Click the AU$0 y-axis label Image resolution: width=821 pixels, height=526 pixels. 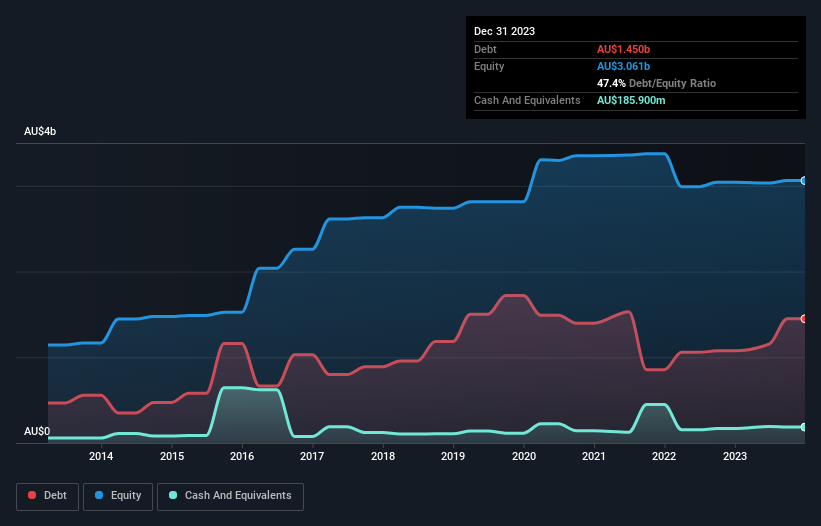click(x=37, y=431)
